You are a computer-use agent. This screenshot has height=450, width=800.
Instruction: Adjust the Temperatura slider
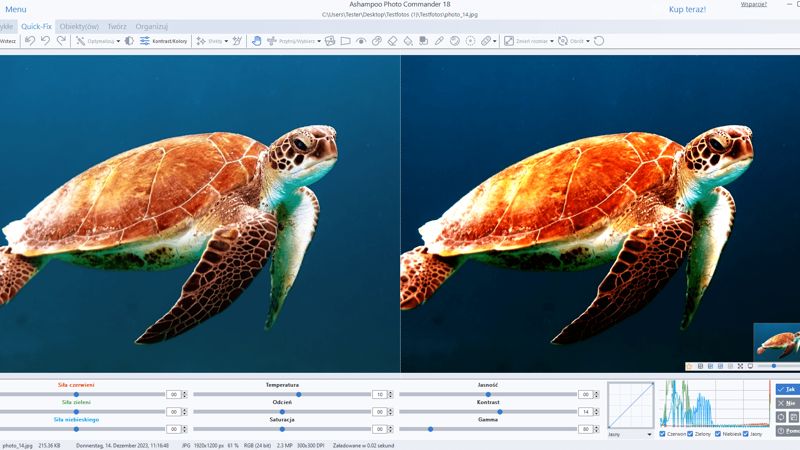point(282,394)
